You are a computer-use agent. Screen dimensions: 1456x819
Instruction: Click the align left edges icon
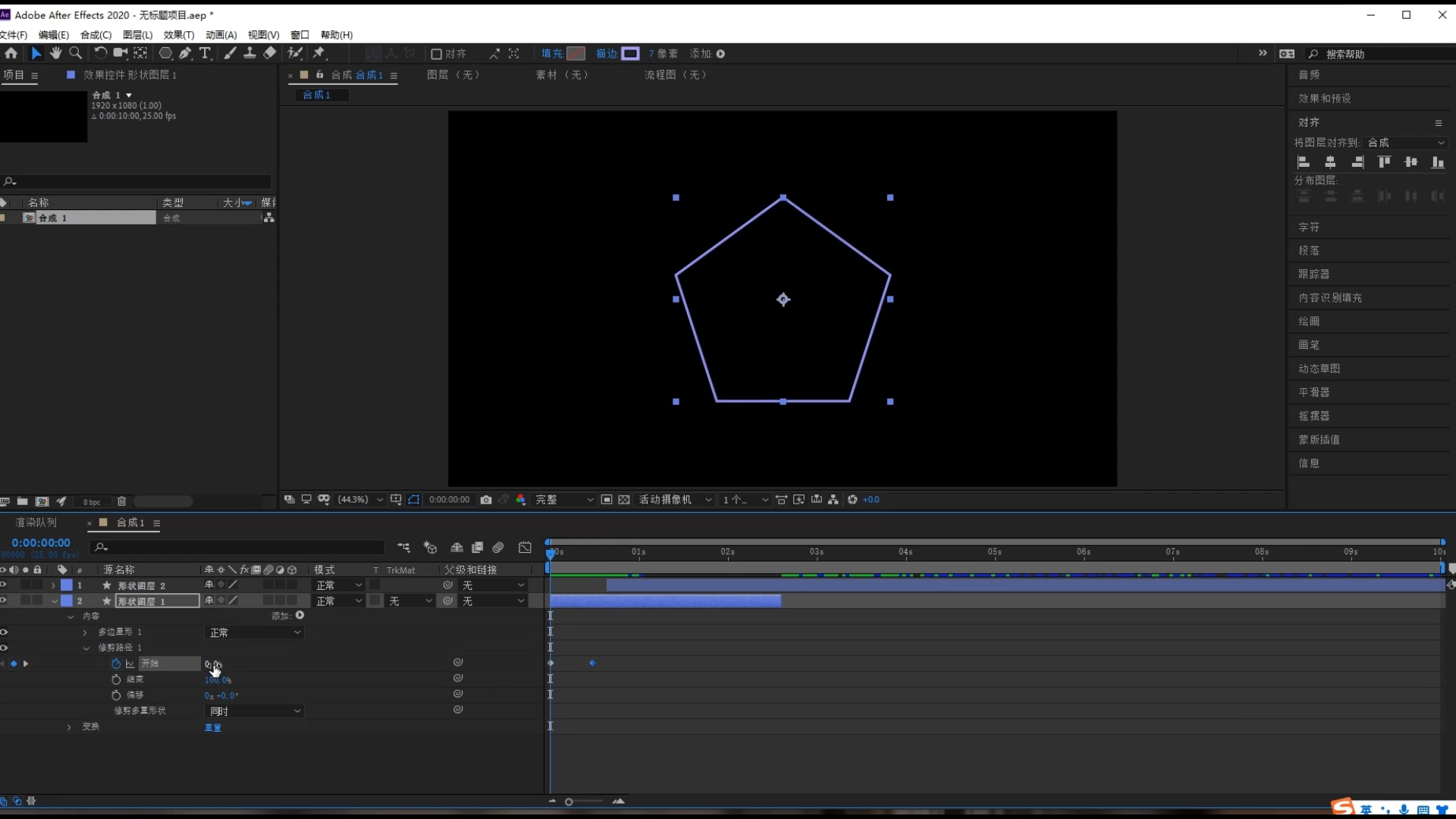[x=1304, y=162]
